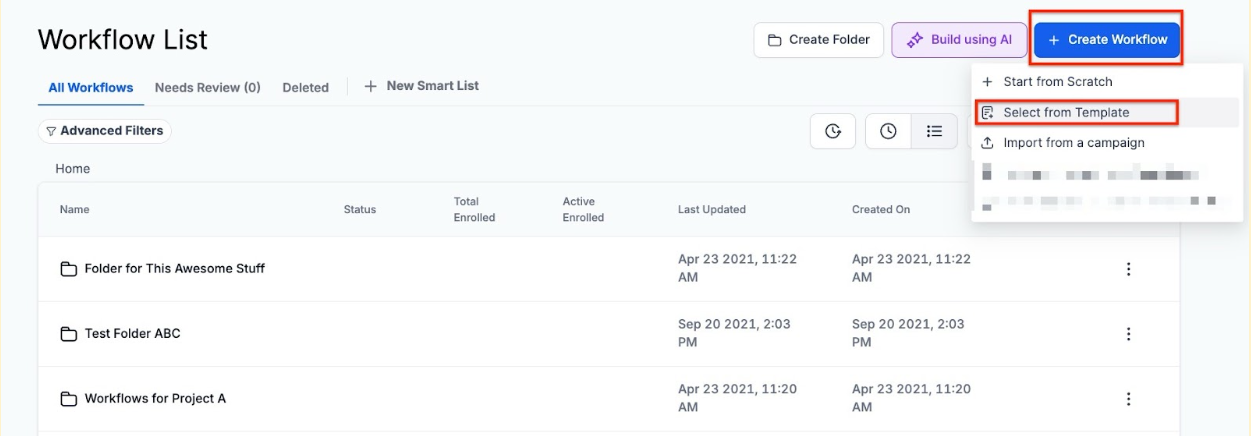Expand the Create Workflow dropdown button

click(1107, 40)
